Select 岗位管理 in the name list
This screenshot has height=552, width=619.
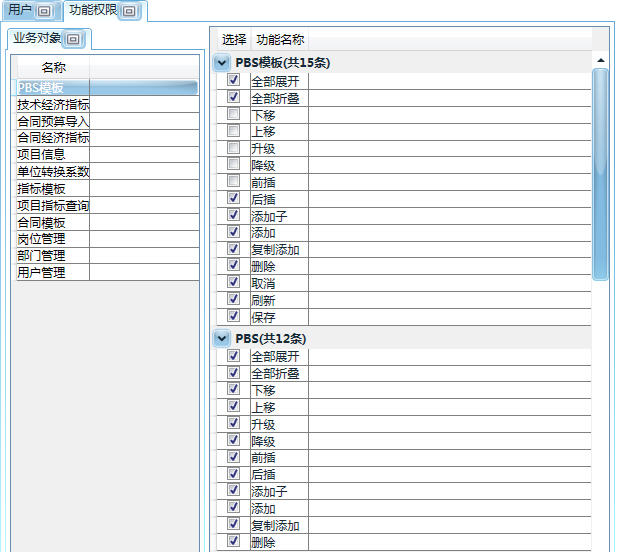click(x=107, y=239)
